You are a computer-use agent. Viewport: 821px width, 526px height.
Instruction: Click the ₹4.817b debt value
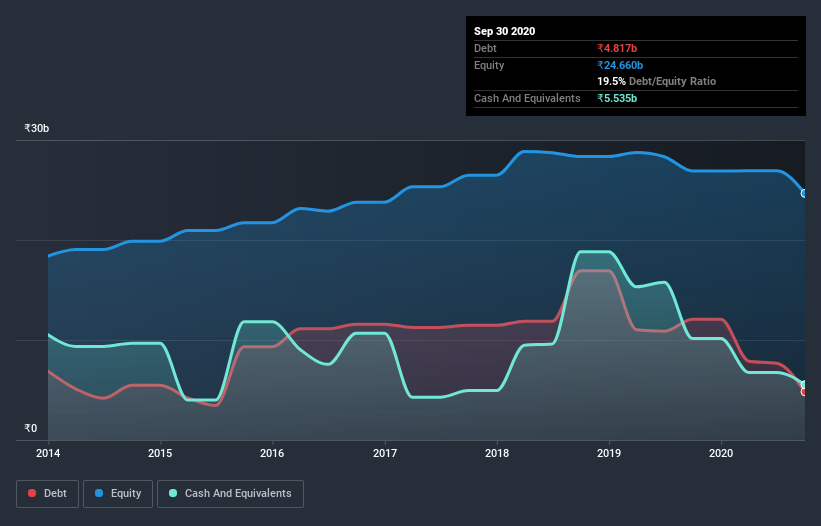click(617, 48)
